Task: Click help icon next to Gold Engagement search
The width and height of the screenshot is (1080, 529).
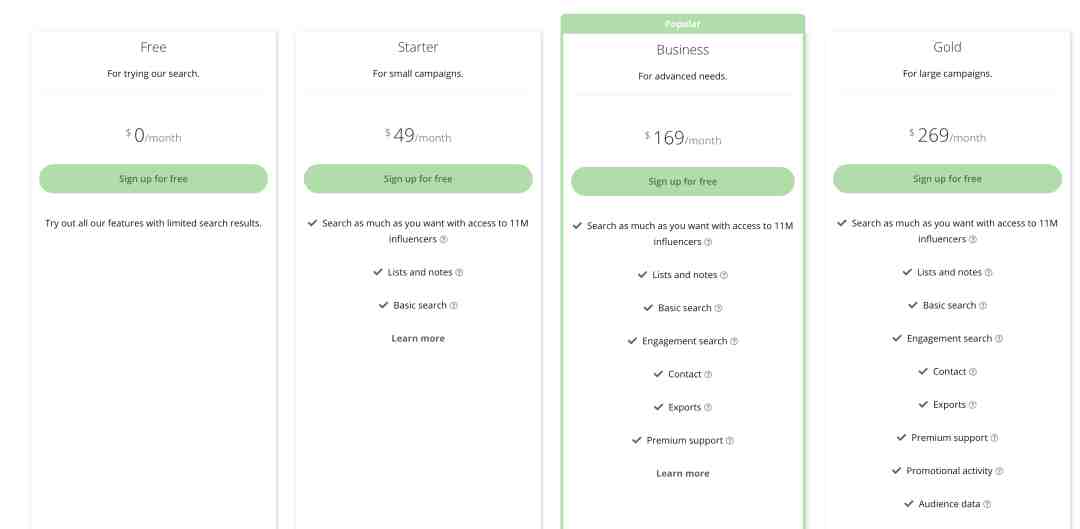Action: coord(999,339)
